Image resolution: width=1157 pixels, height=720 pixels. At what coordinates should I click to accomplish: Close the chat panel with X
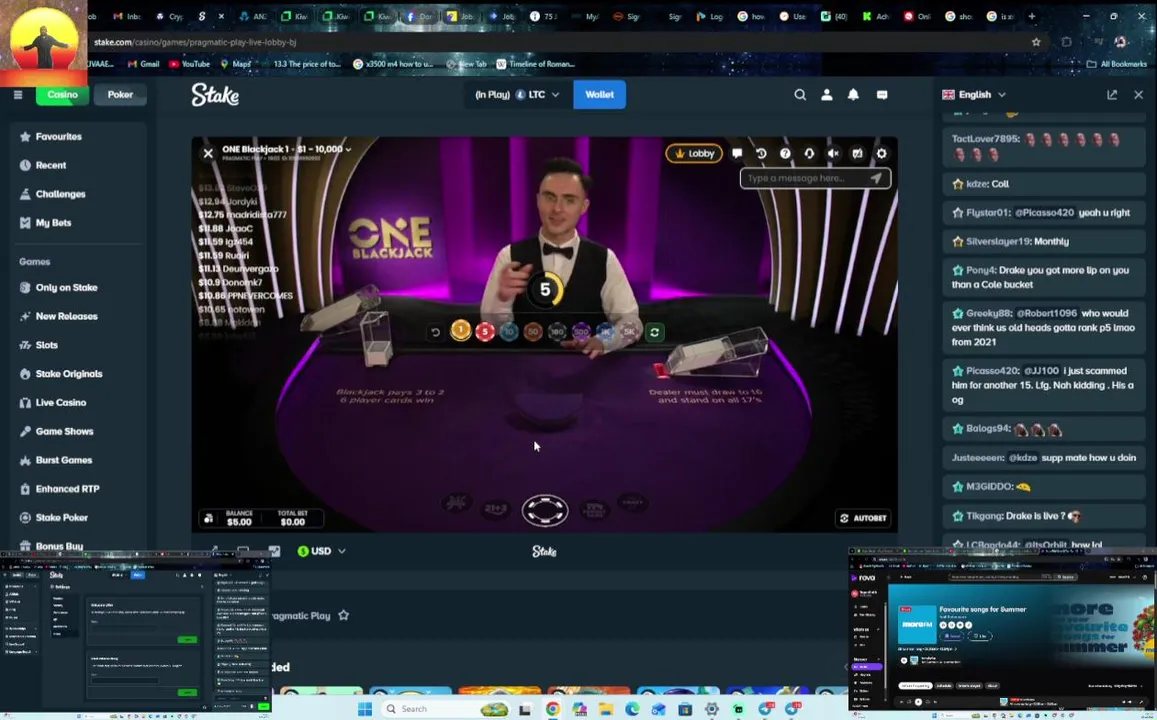click(1139, 94)
